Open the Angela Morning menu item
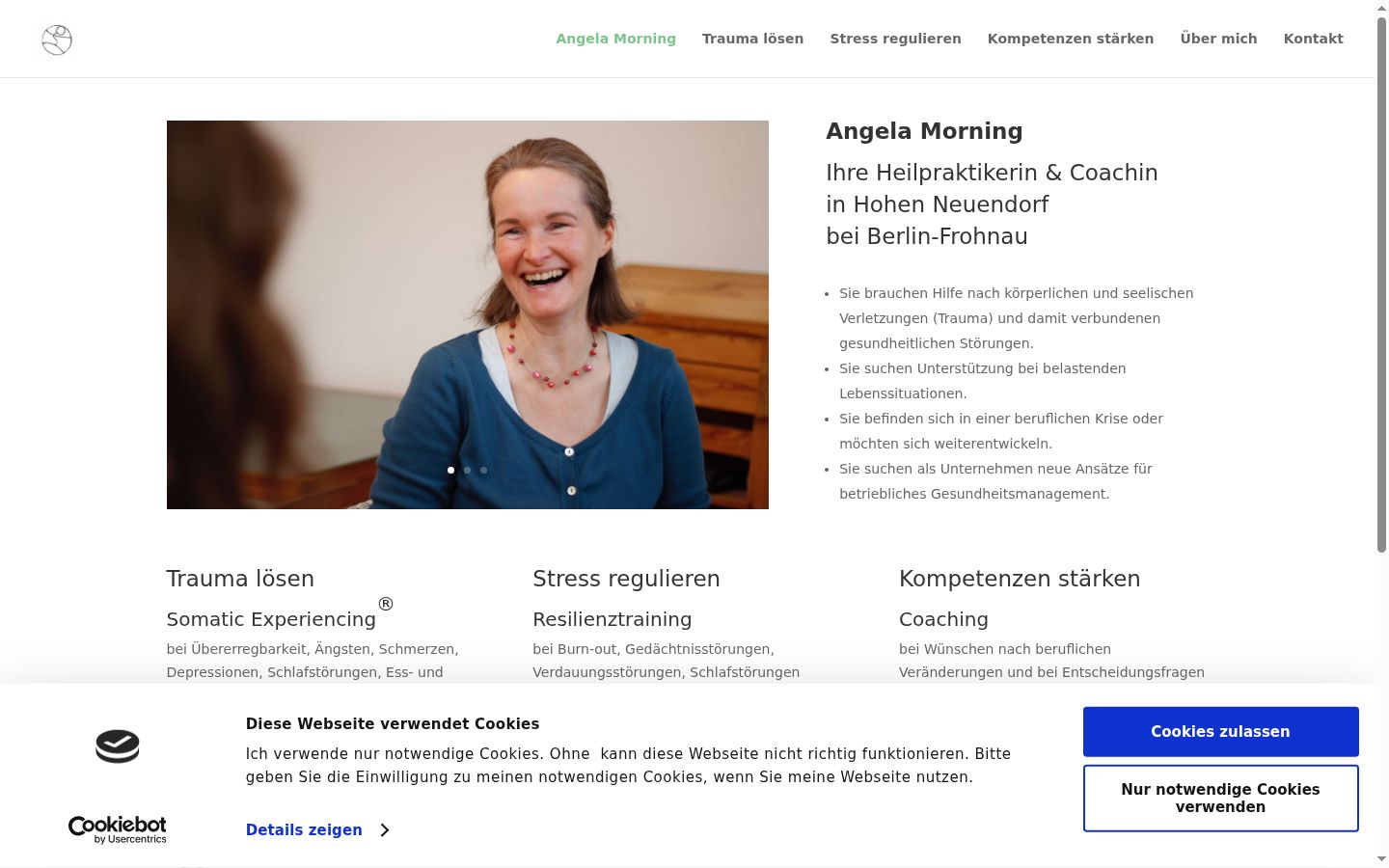Screen dimensions: 1389x868 (x=615, y=39)
